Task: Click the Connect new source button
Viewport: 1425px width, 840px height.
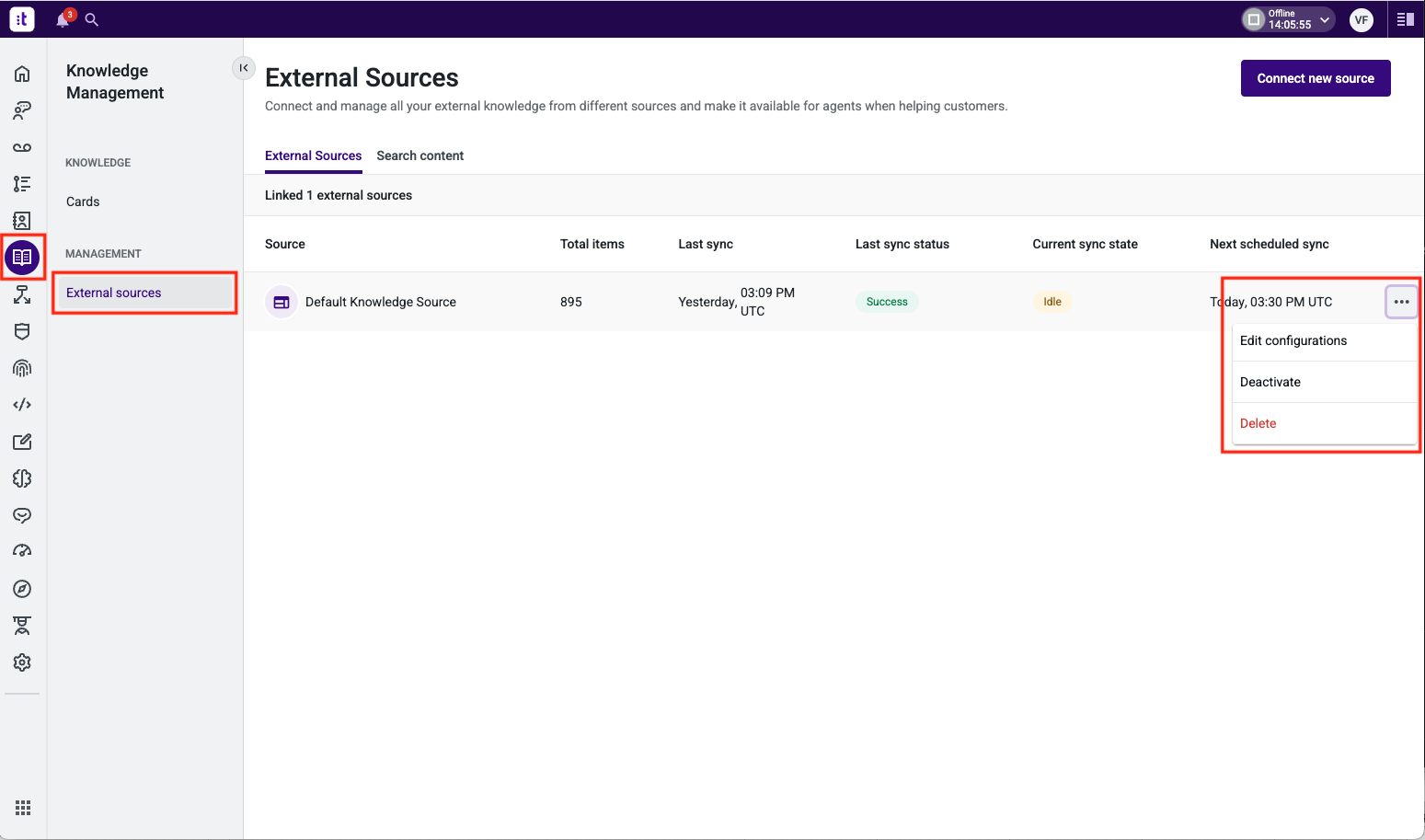Action: [1316, 78]
